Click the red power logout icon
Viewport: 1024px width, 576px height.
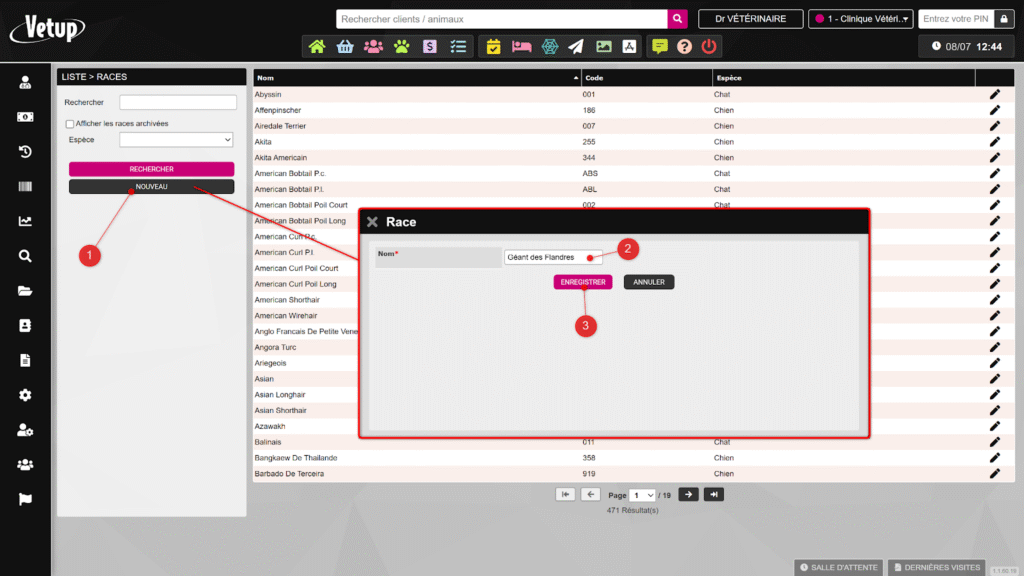(709, 46)
